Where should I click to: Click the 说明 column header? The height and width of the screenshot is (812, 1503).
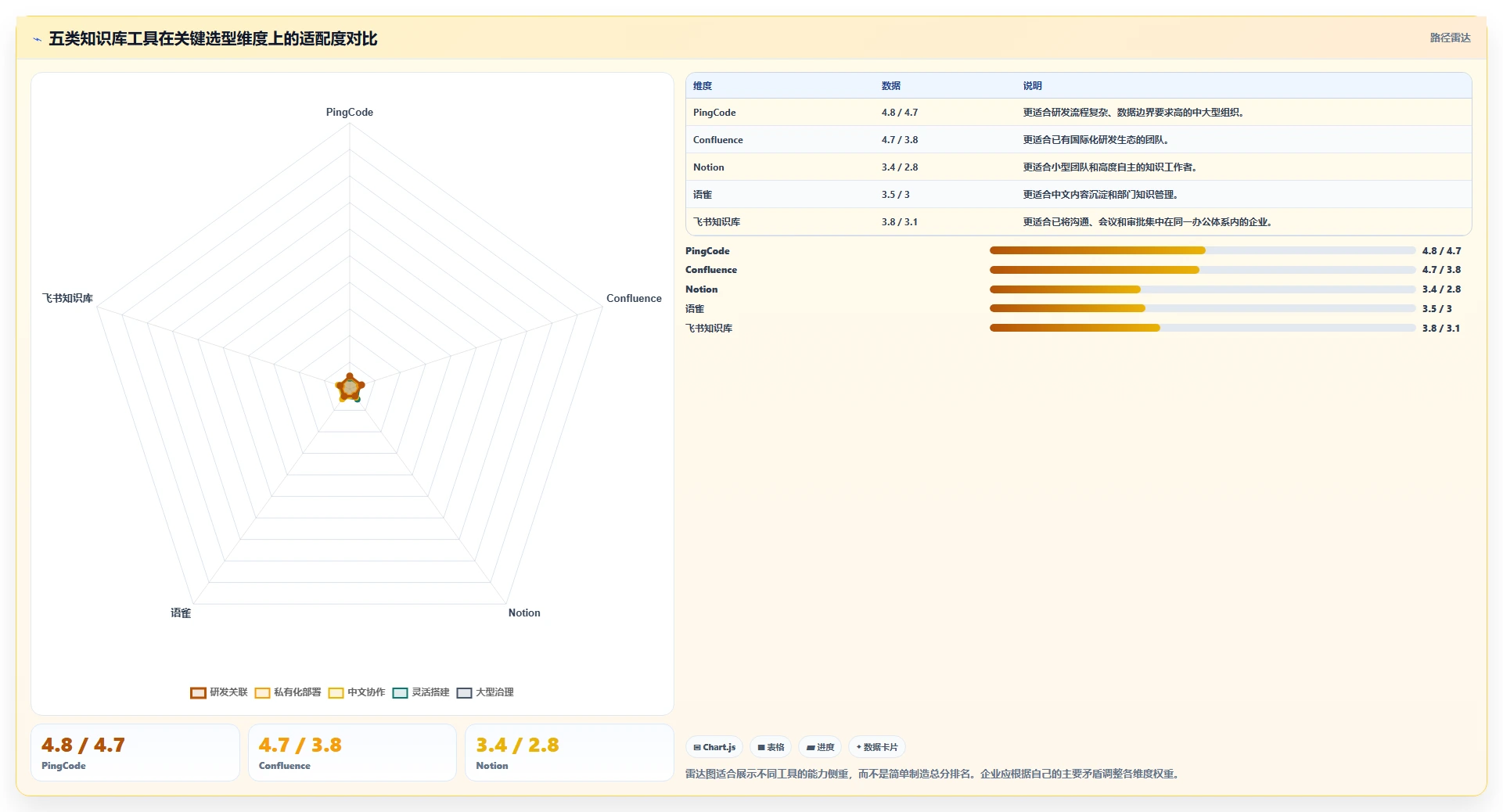(x=1032, y=86)
